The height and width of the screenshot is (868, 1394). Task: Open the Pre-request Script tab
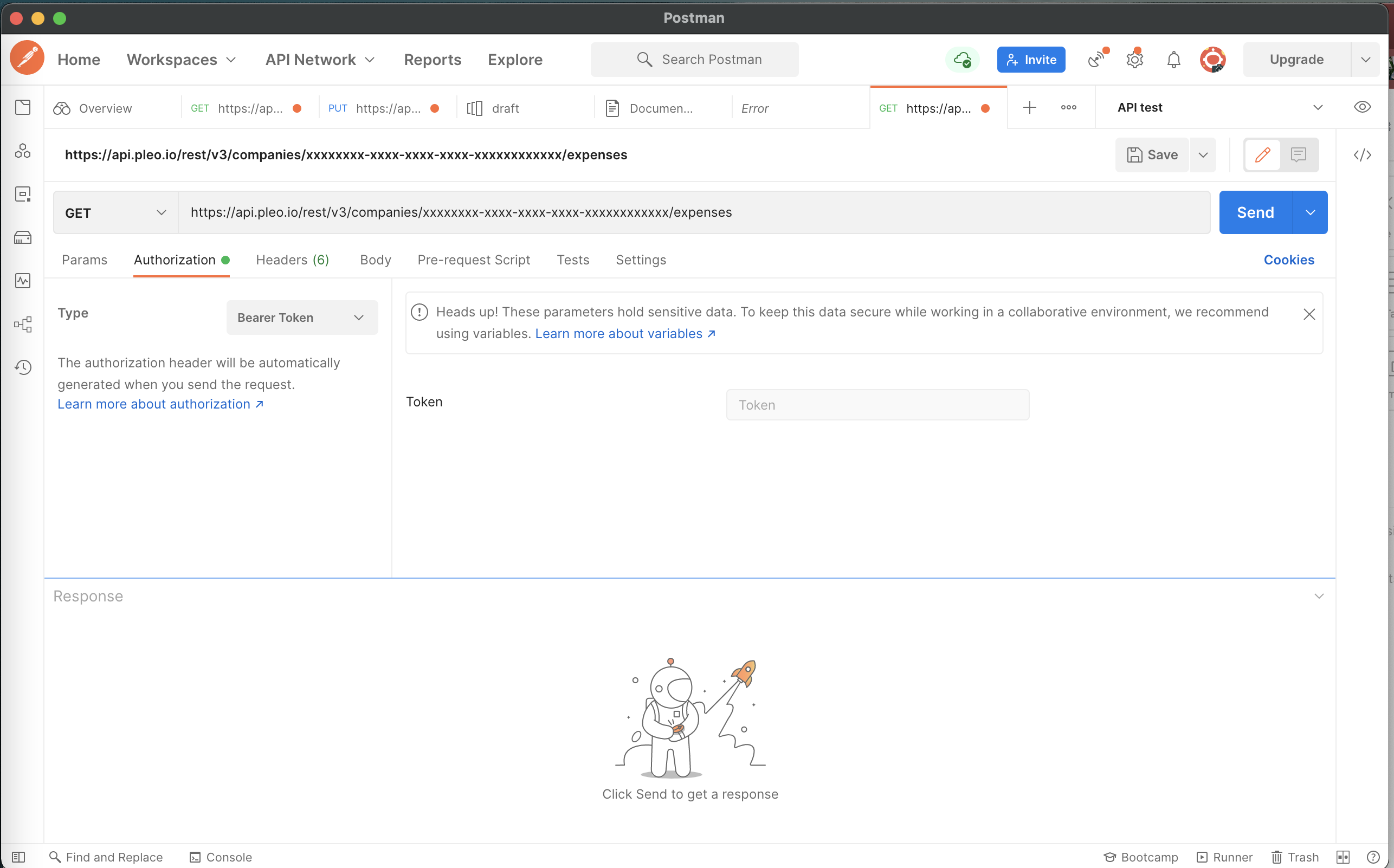pos(474,260)
